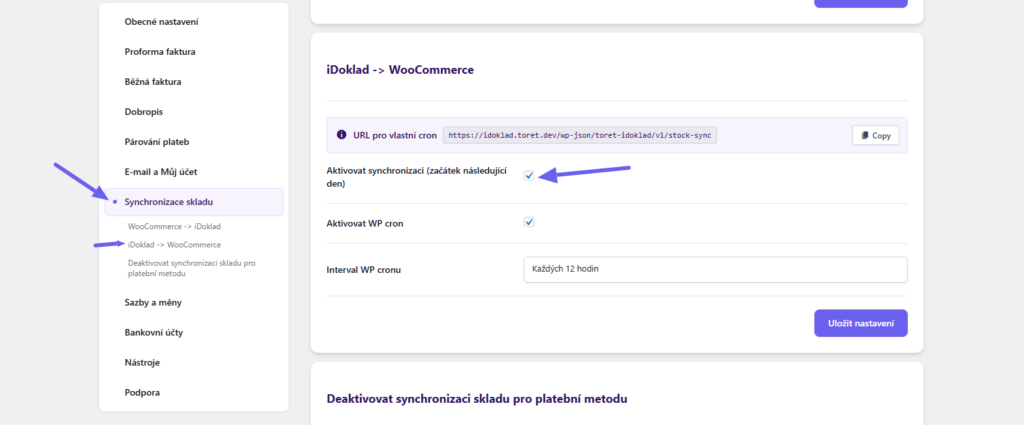Image resolution: width=1024 pixels, height=425 pixels.
Task: Click Synchronizace skladu menu item
Action: (x=168, y=202)
